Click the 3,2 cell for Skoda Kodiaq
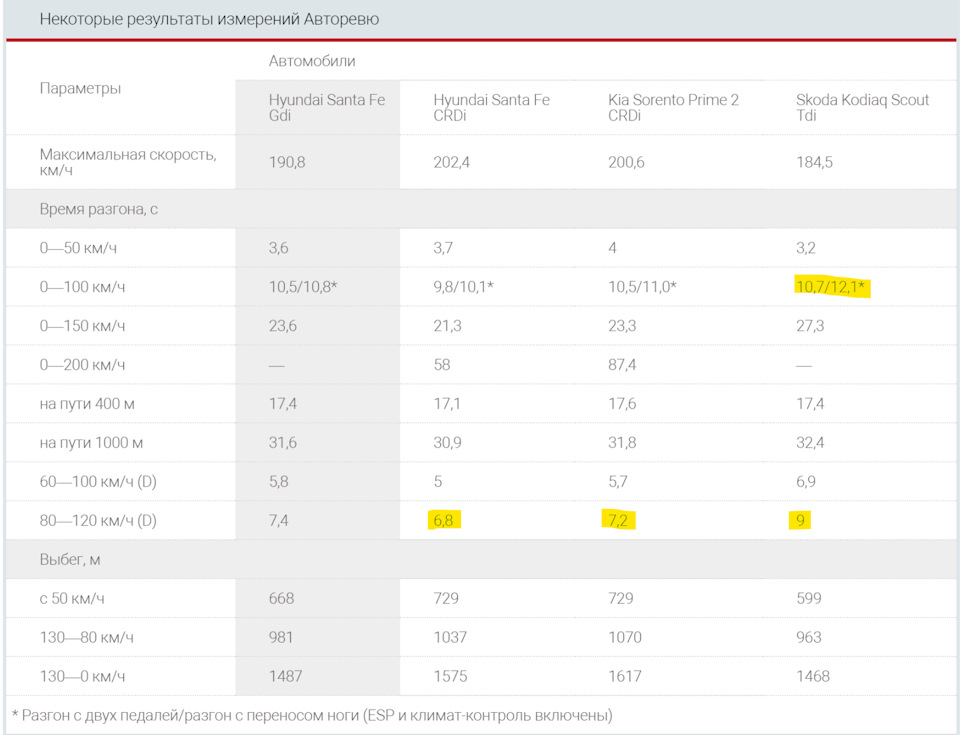The image size is (960, 735). coord(806,248)
